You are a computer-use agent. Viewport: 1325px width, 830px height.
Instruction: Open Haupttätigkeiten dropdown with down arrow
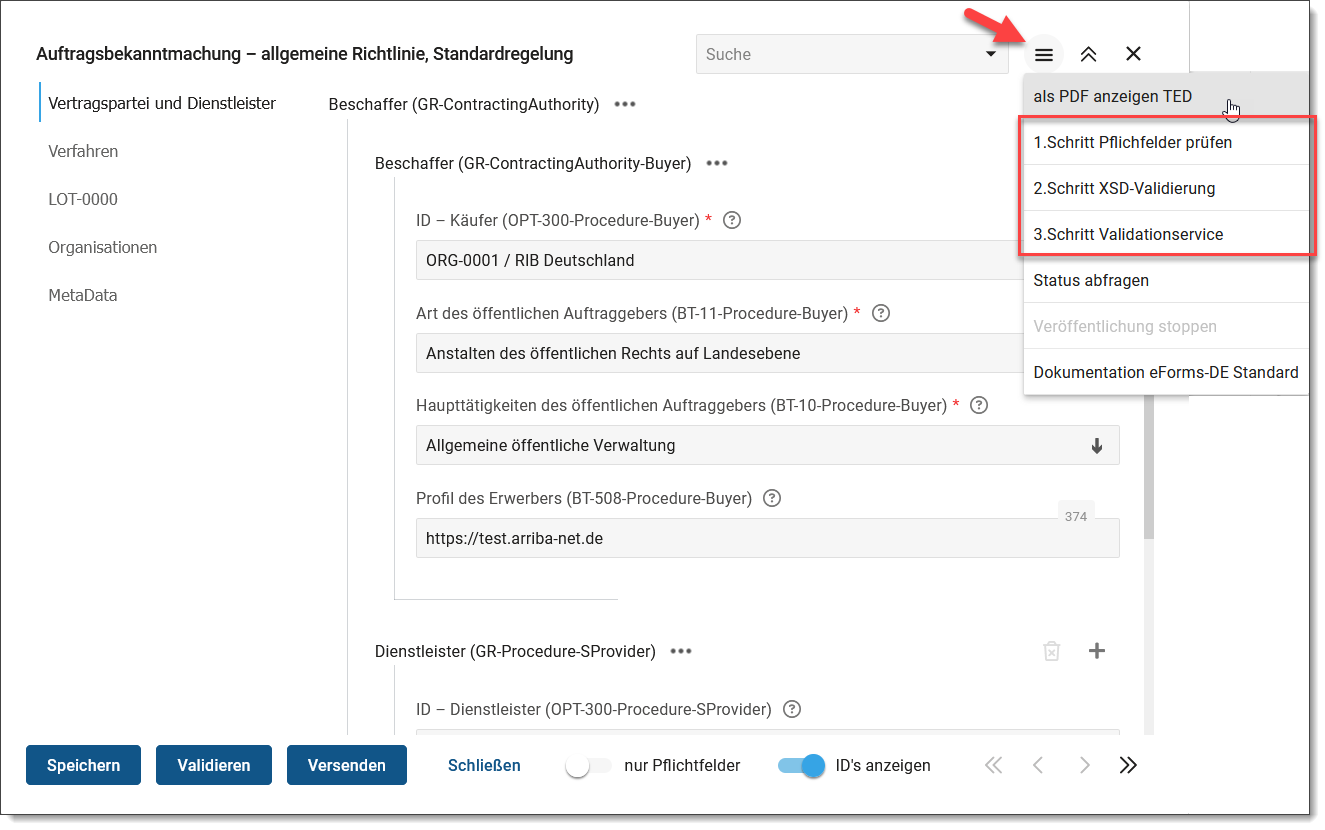(1096, 446)
